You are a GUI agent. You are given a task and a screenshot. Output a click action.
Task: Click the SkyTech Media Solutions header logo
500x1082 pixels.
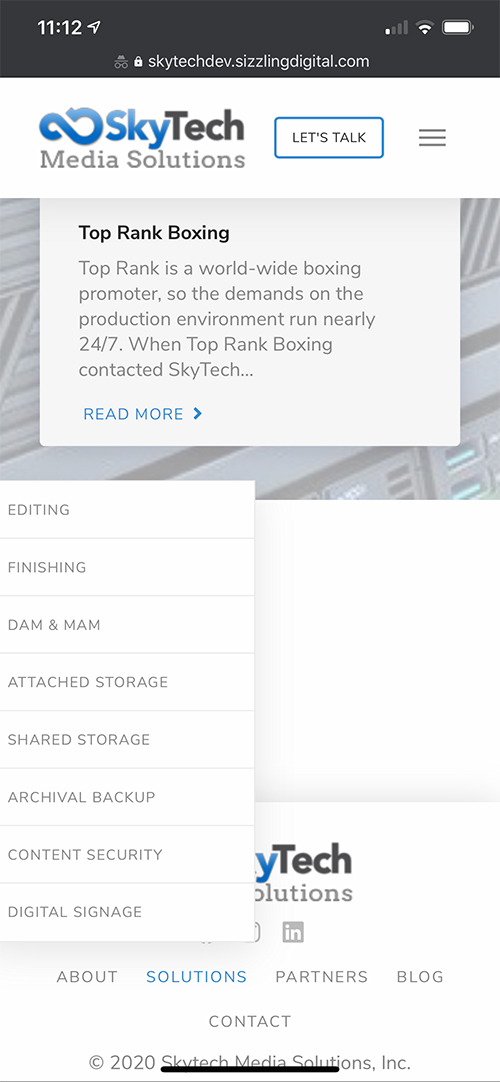(142, 139)
